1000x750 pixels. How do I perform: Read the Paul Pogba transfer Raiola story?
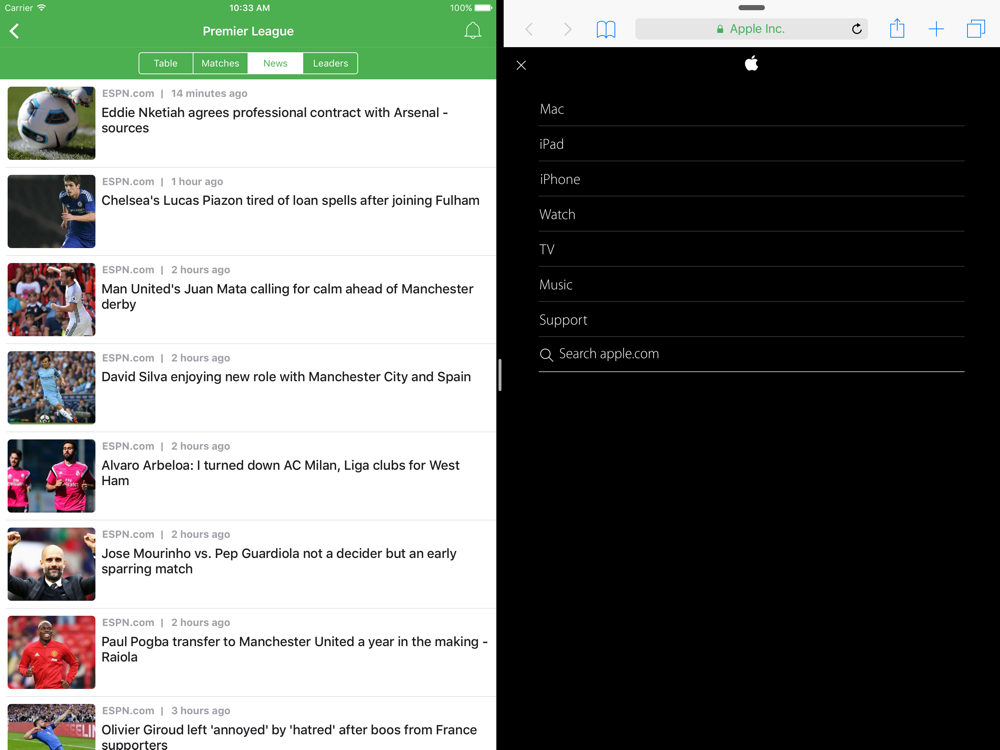pyautogui.click(x=248, y=652)
